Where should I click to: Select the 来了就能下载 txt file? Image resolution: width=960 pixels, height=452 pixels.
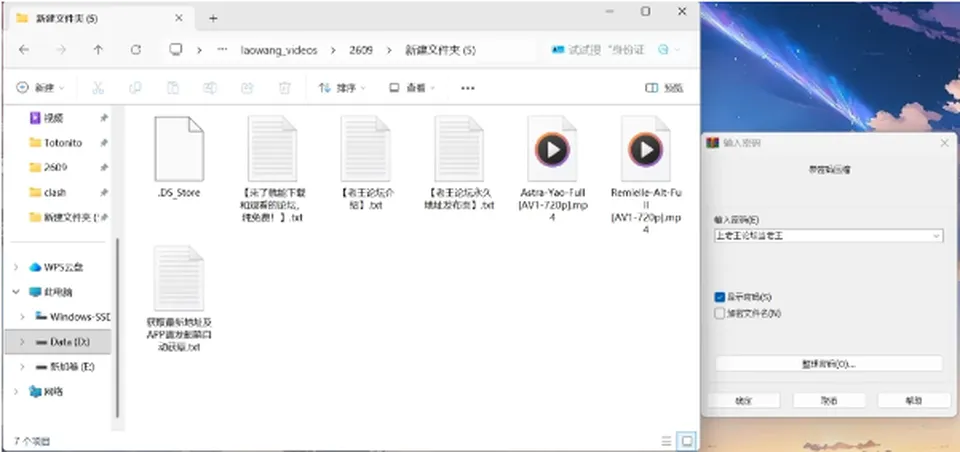pos(272,169)
